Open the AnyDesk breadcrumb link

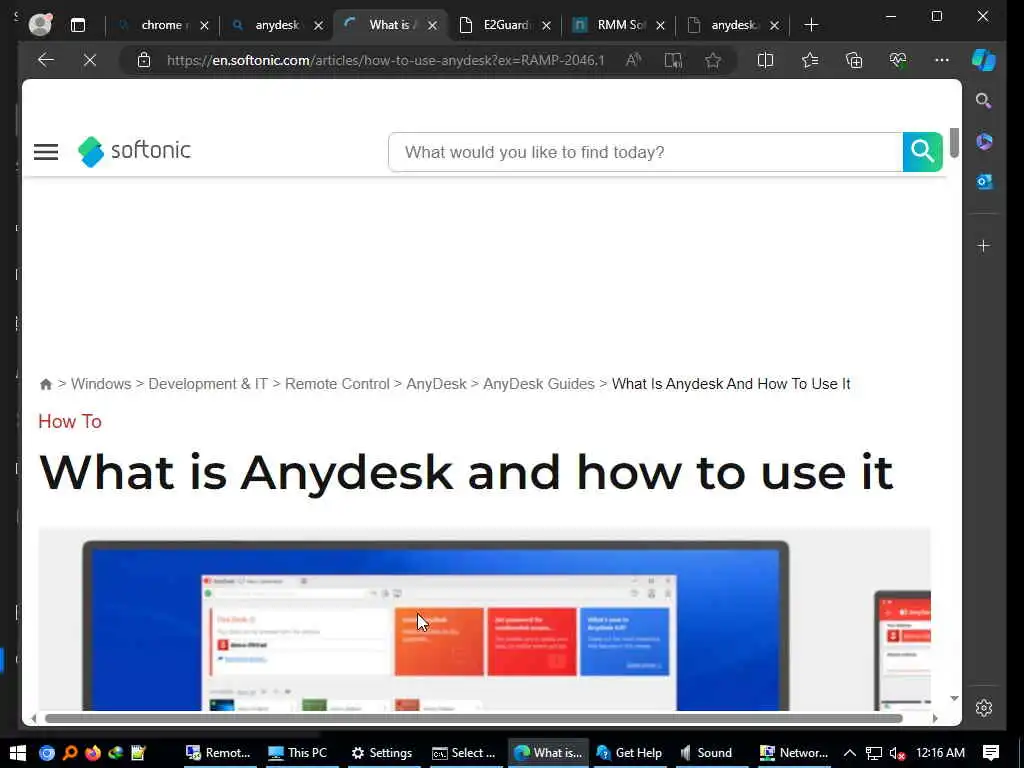(436, 384)
